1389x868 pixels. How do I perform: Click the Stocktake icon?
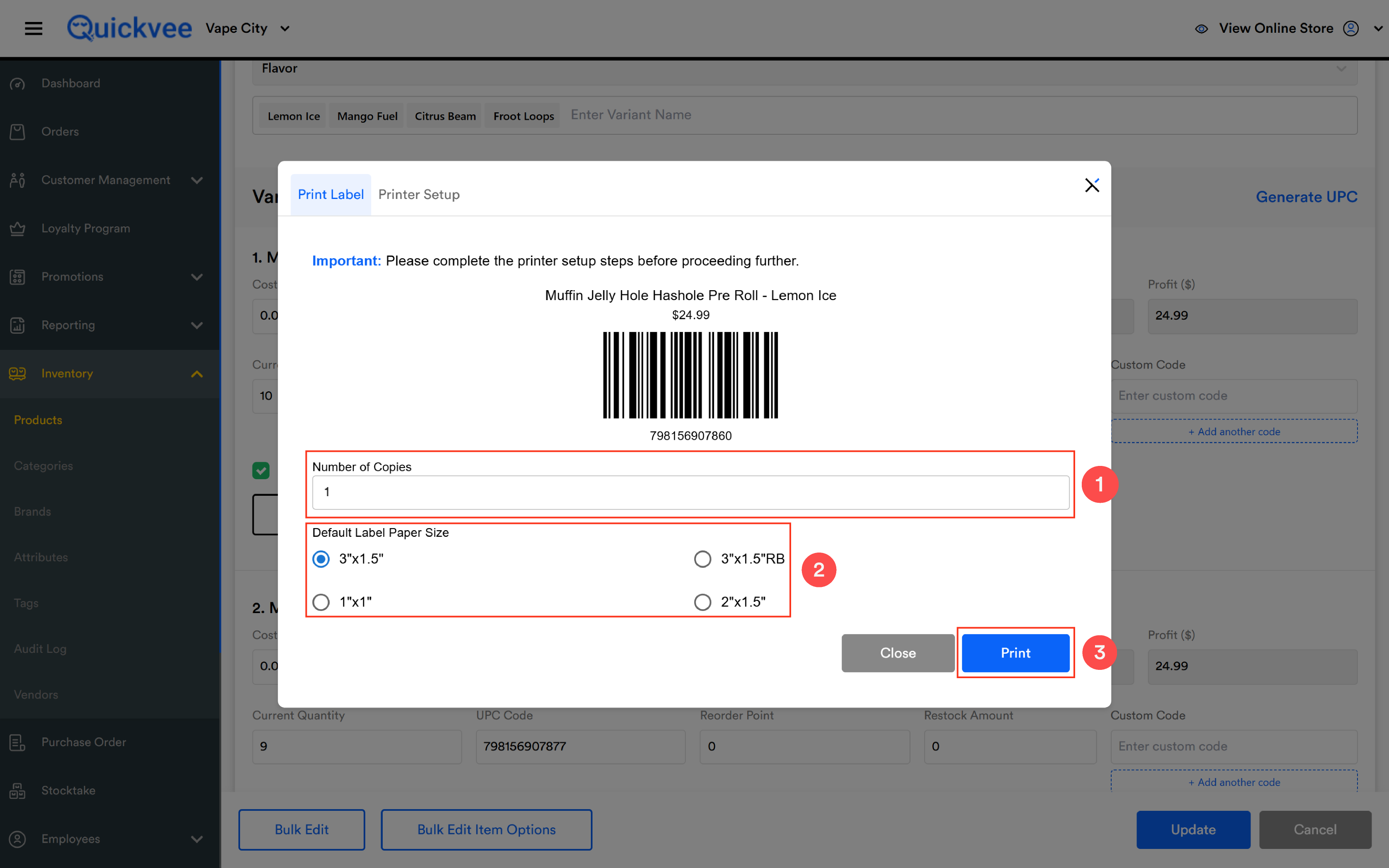(x=17, y=790)
